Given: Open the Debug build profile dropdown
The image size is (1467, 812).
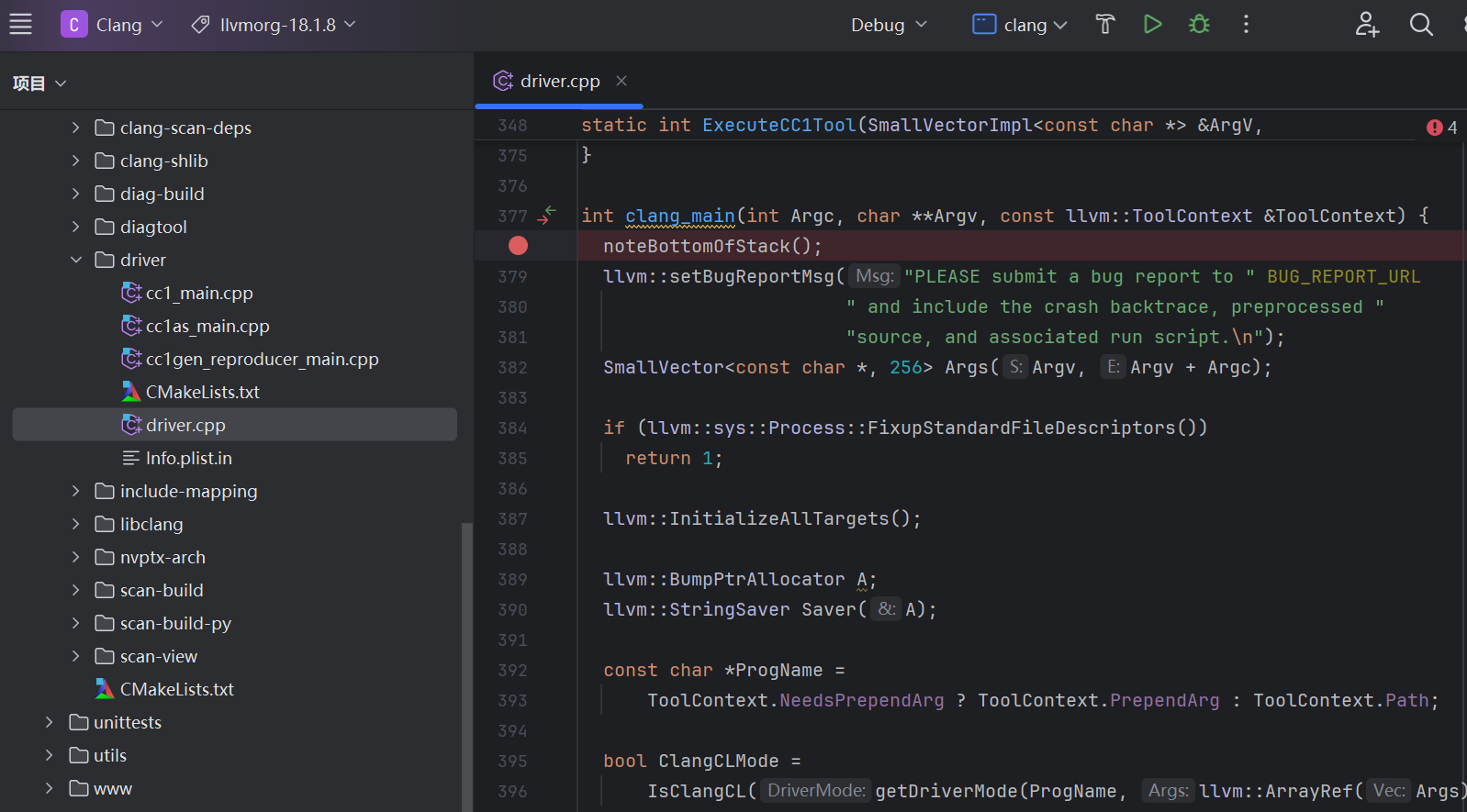Looking at the screenshot, I should pos(889,25).
